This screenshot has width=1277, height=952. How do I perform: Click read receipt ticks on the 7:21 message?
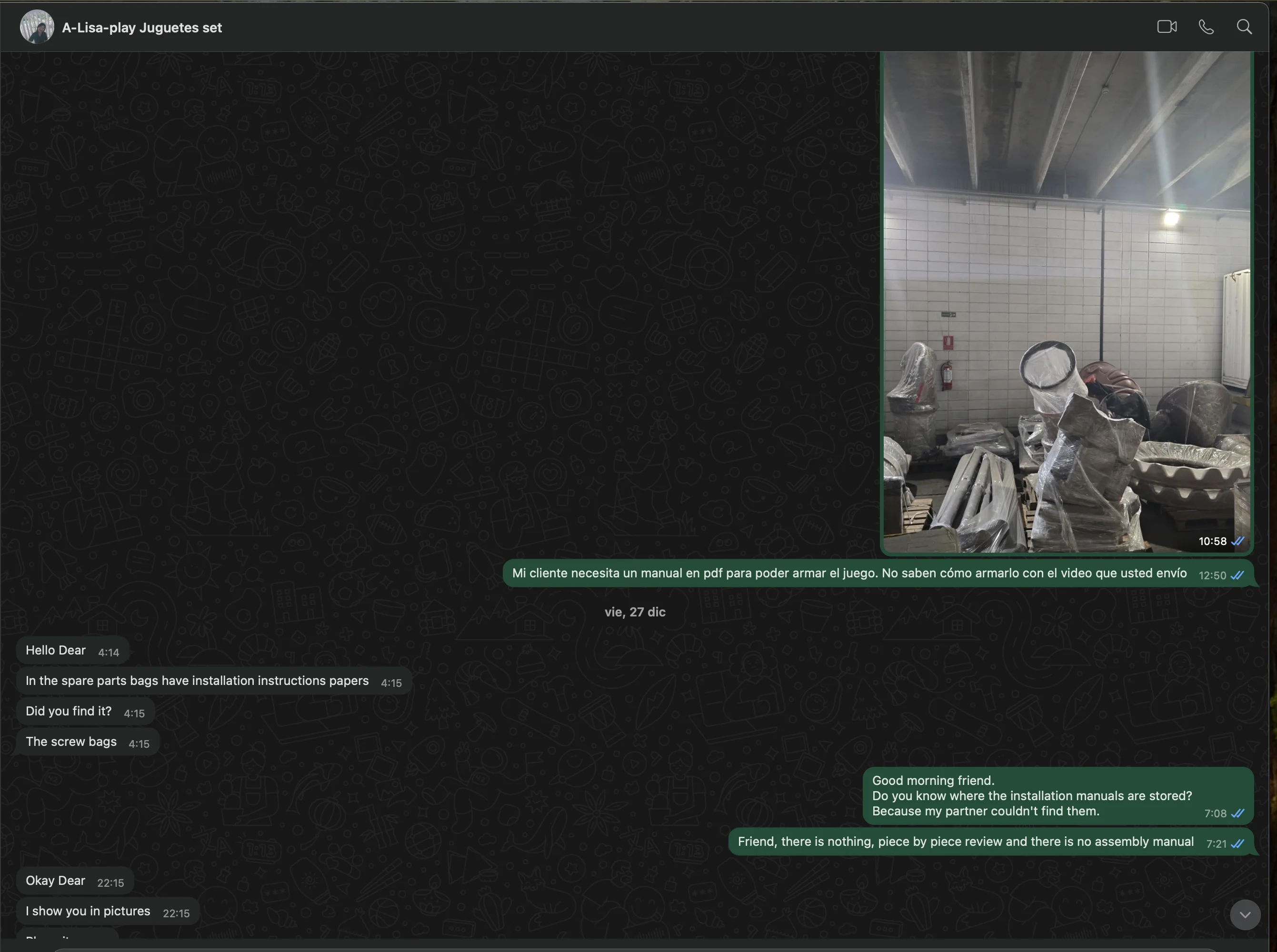[1237, 843]
